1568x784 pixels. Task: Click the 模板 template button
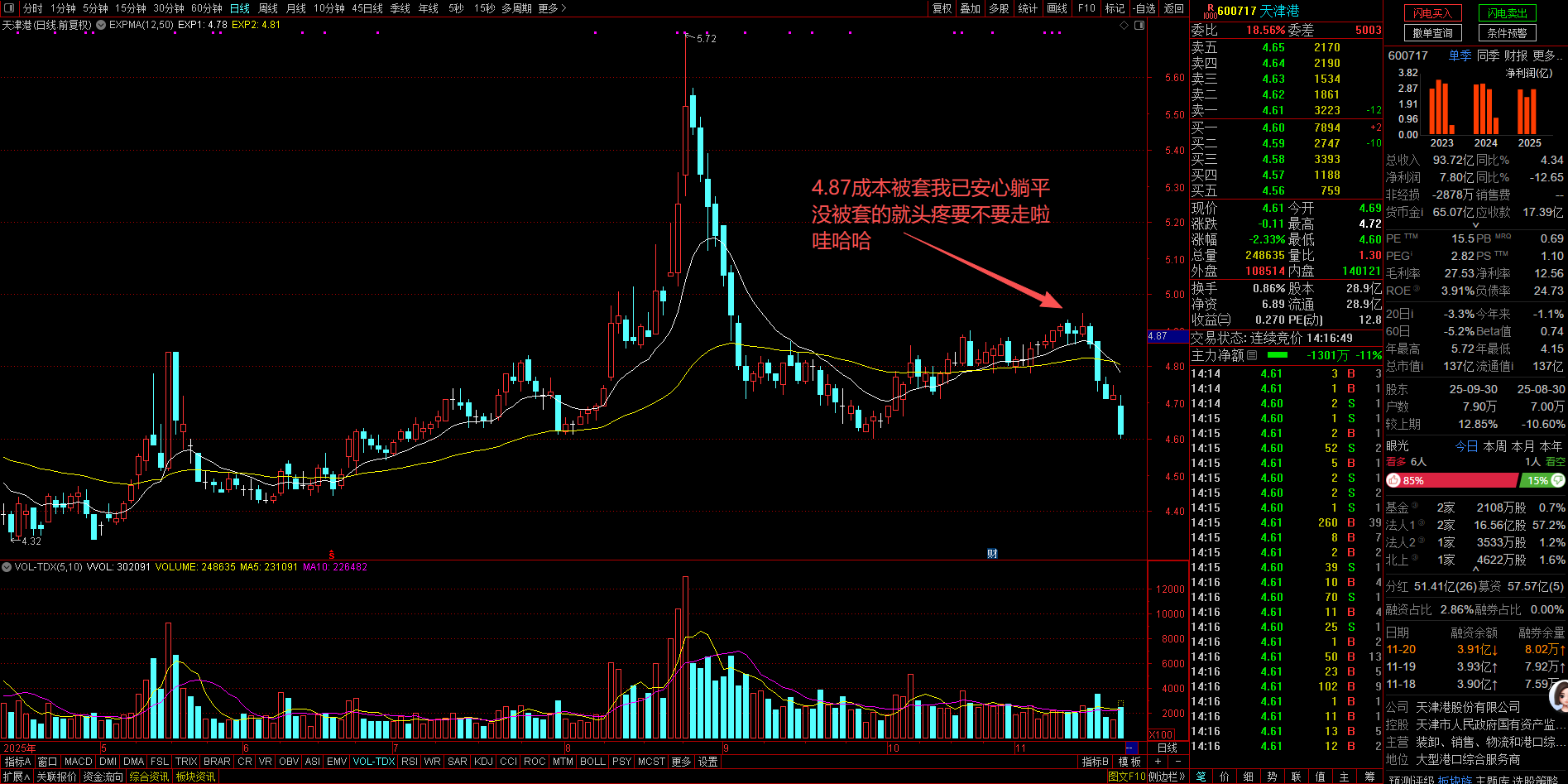[x=1129, y=762]
